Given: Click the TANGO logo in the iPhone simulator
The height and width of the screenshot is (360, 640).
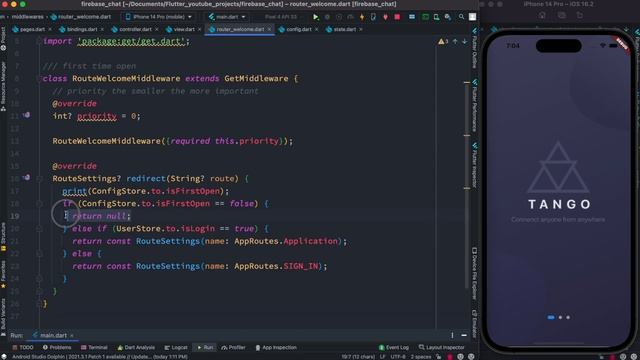Looking at the screenshot, I should tap(558, 176).
